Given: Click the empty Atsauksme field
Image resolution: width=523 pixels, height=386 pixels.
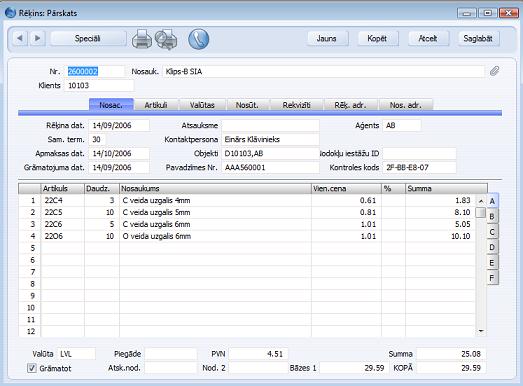Looking at the screenshot, I should pos(271,125).
